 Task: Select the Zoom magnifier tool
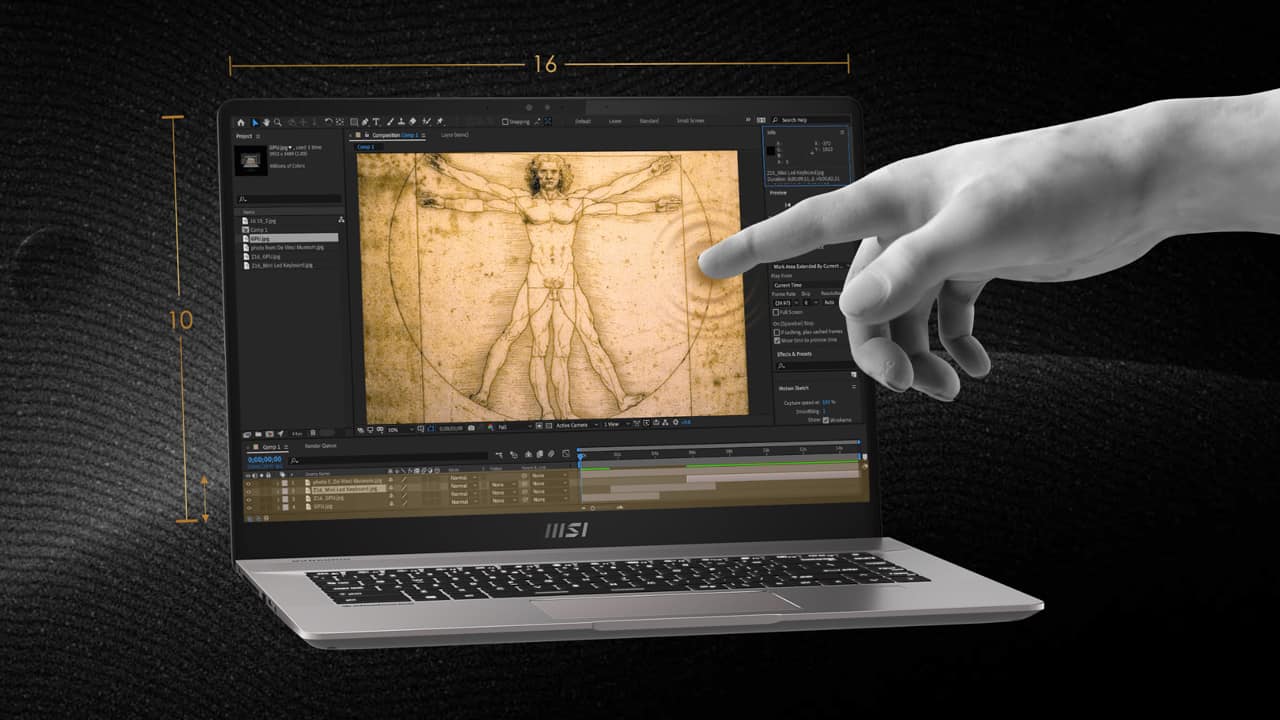click(x=277, y=122)
